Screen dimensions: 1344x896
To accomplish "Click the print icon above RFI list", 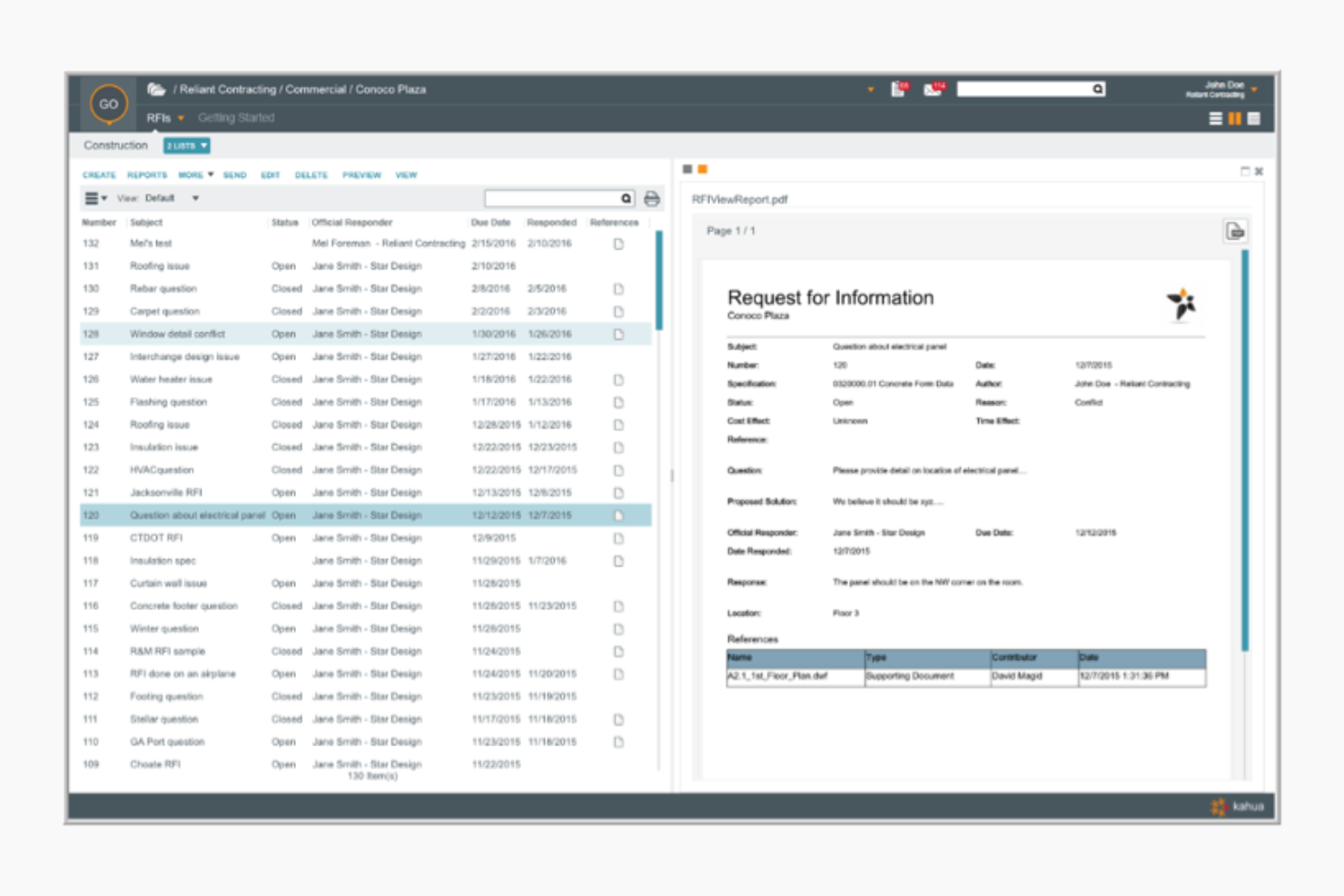I will [651, 199].
